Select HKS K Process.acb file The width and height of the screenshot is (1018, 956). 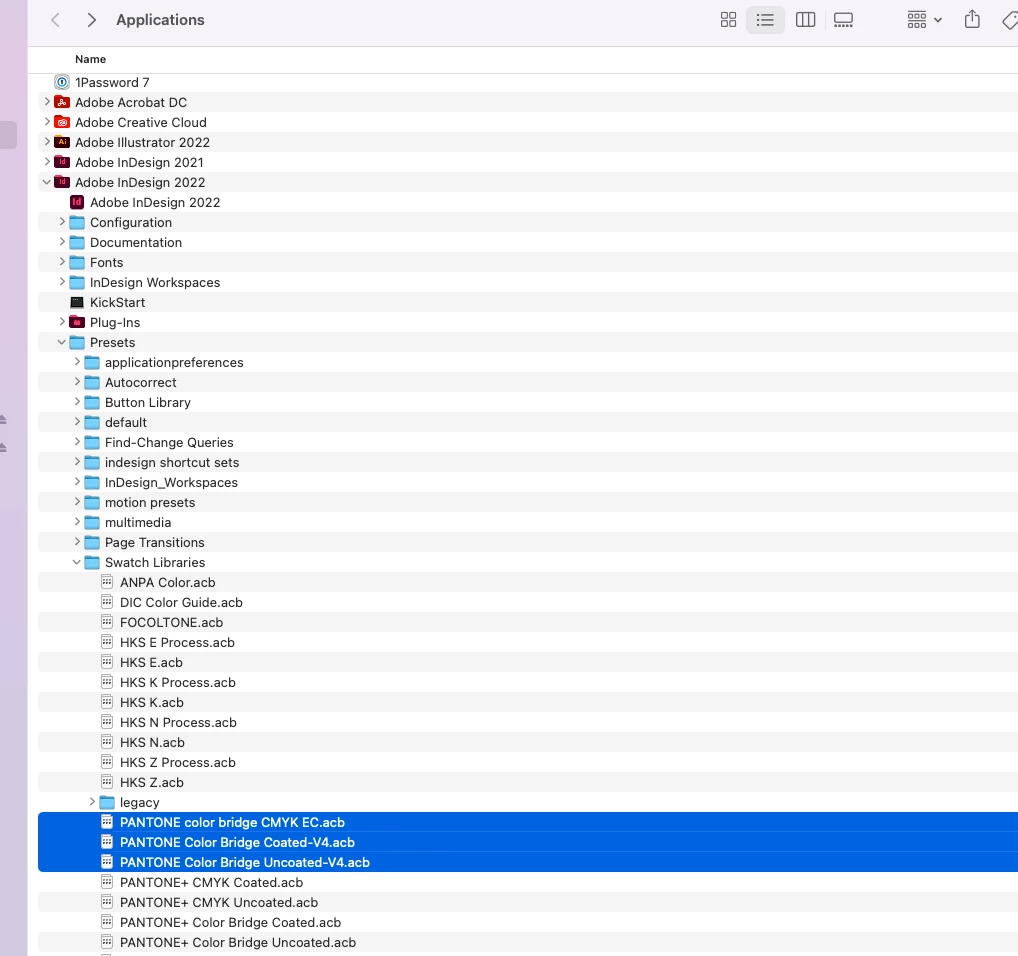click(x=528, y=682)
